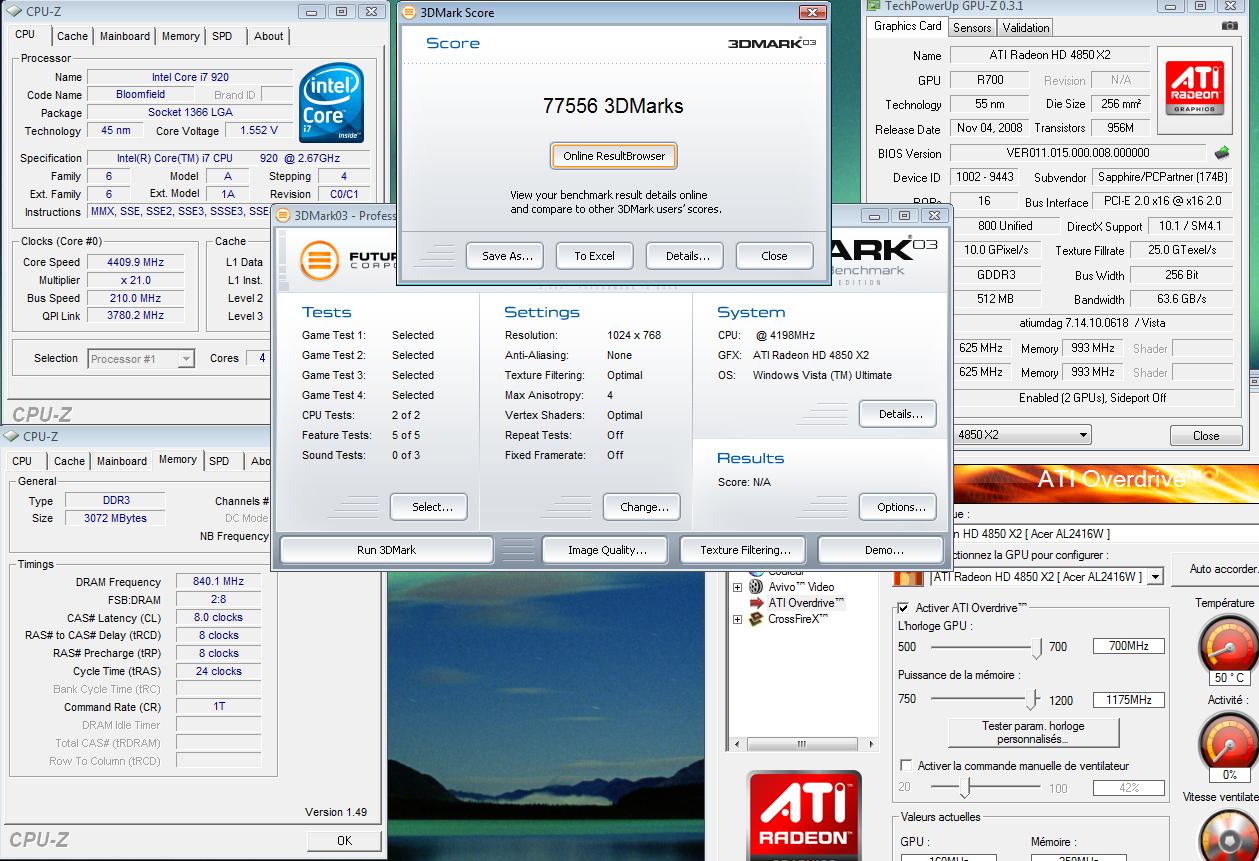Click the large ATI Radeon logo in Catalyst

point(804,815)
